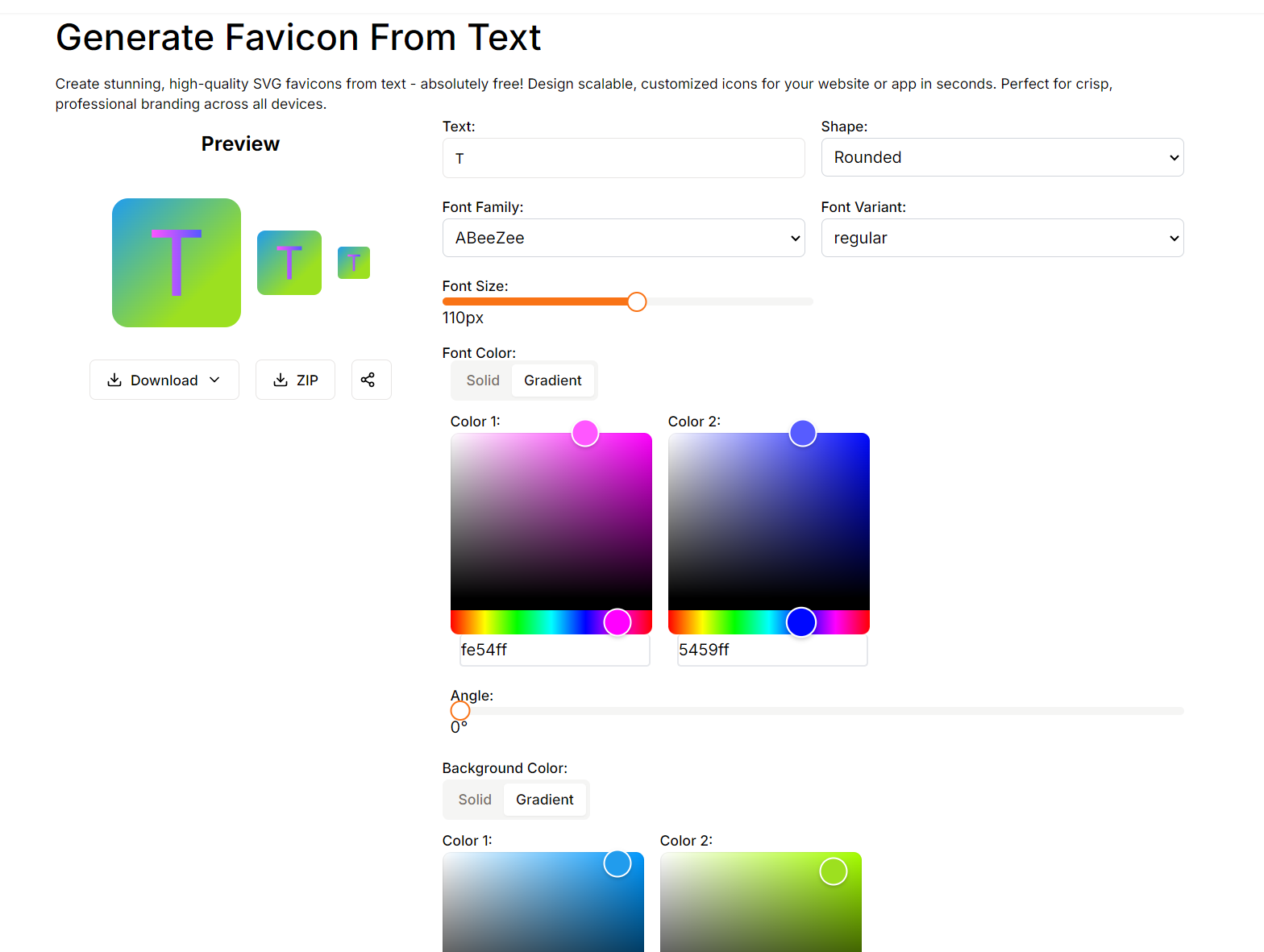Select Gradient under Font Color
This screenshot has width=1264, height=952.
tap(553, 380)
